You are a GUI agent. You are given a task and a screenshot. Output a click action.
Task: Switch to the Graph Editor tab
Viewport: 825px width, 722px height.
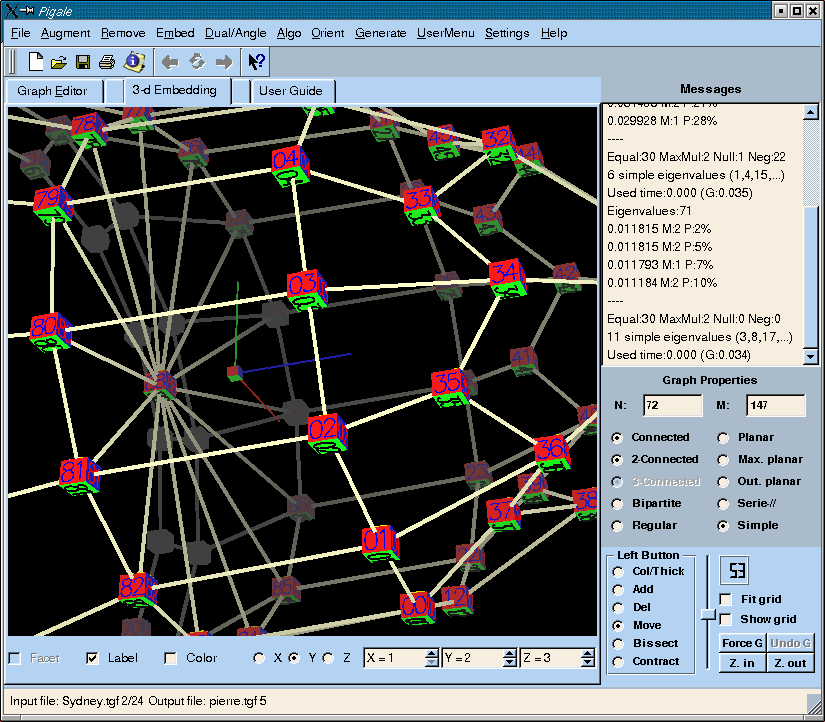pos(52,91)
